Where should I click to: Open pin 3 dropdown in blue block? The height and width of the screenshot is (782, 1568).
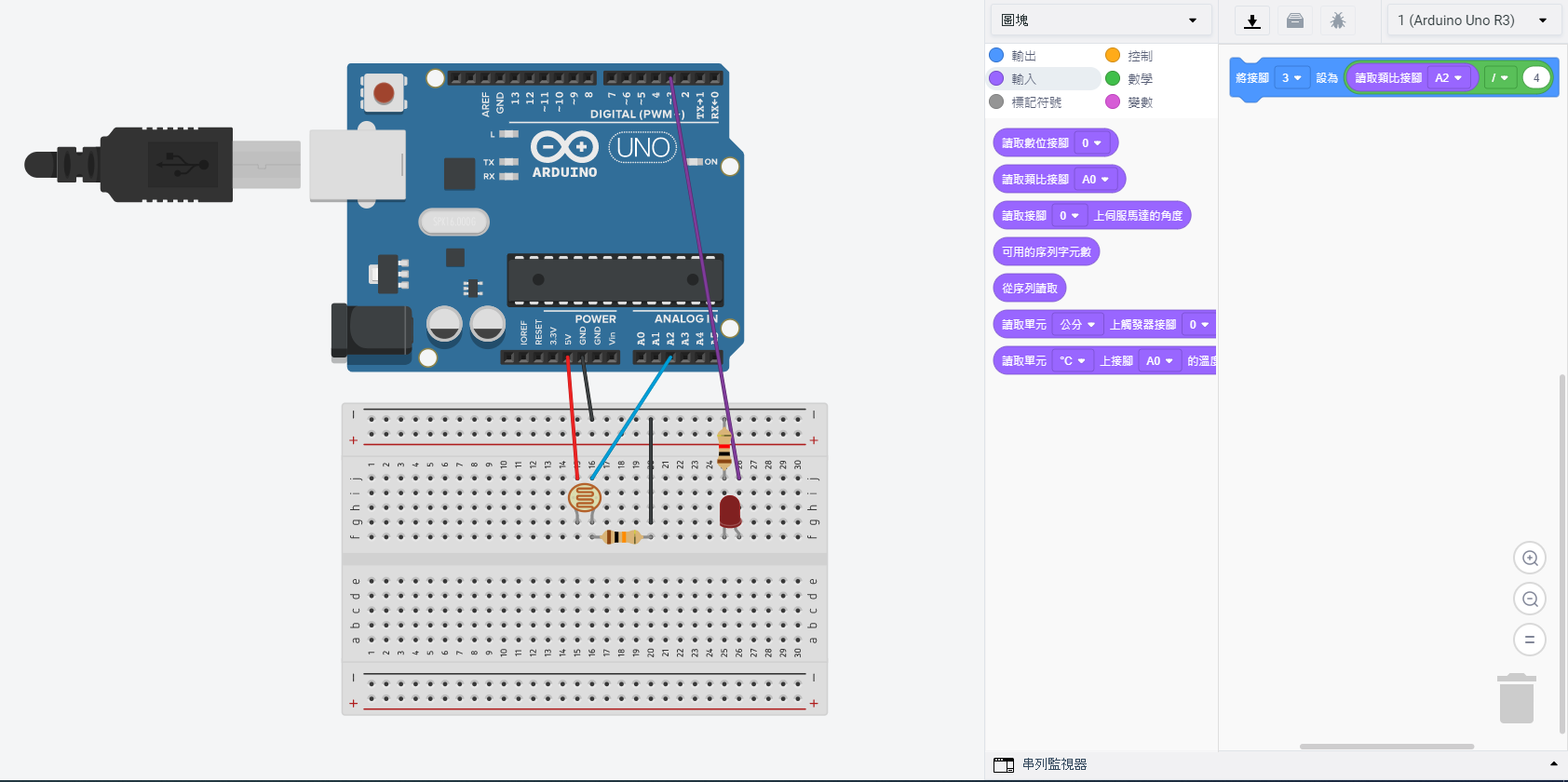tap(1291, 78)
